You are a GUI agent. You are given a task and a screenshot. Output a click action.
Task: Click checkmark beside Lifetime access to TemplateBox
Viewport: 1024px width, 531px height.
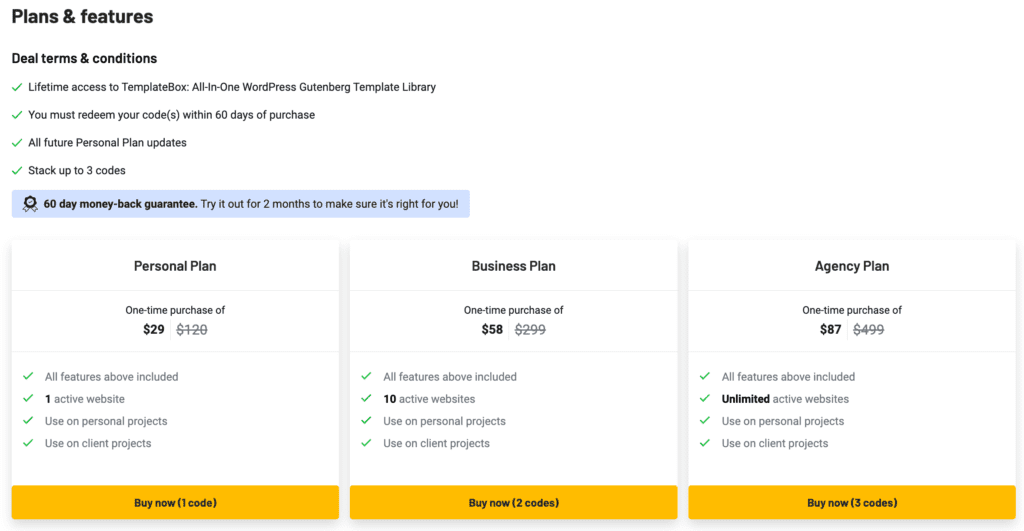[17, 87]
